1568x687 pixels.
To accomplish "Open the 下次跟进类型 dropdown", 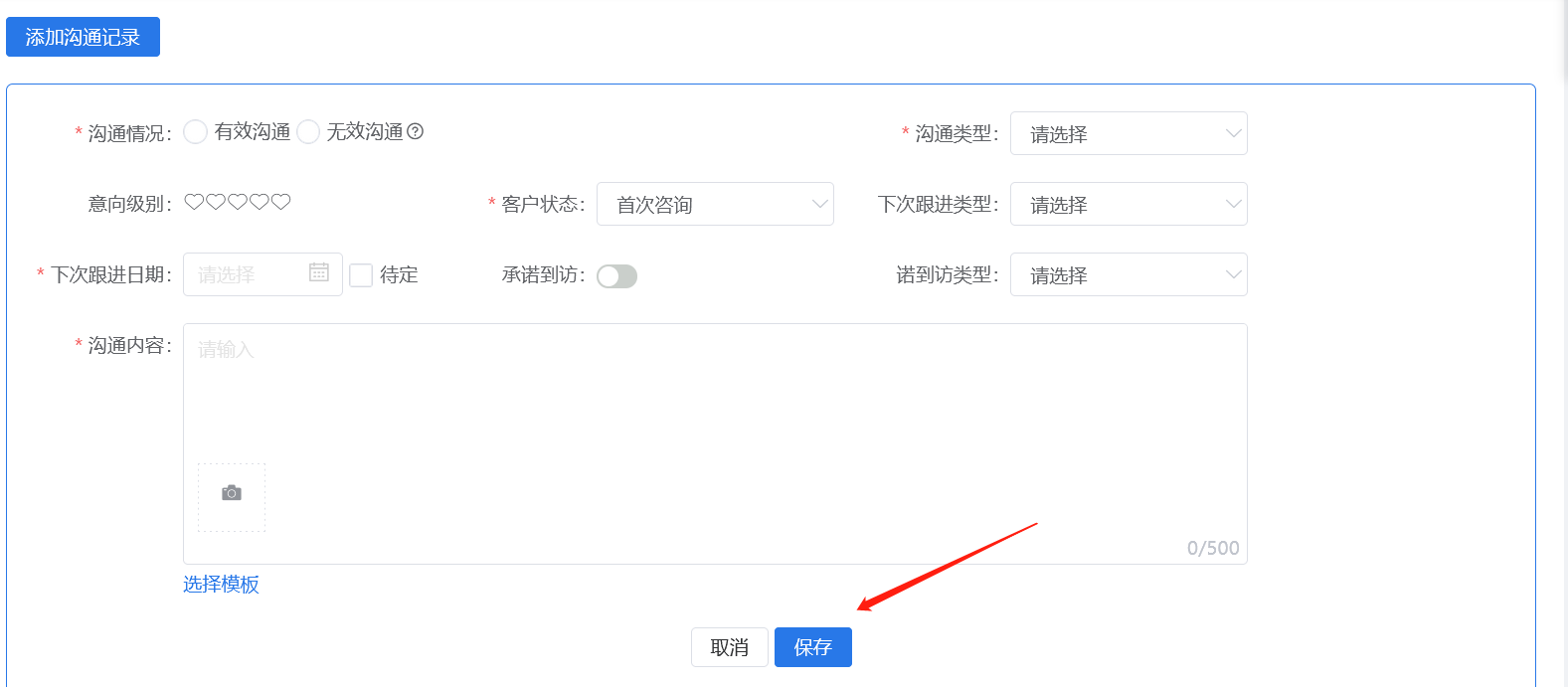I will point(1129,204).
